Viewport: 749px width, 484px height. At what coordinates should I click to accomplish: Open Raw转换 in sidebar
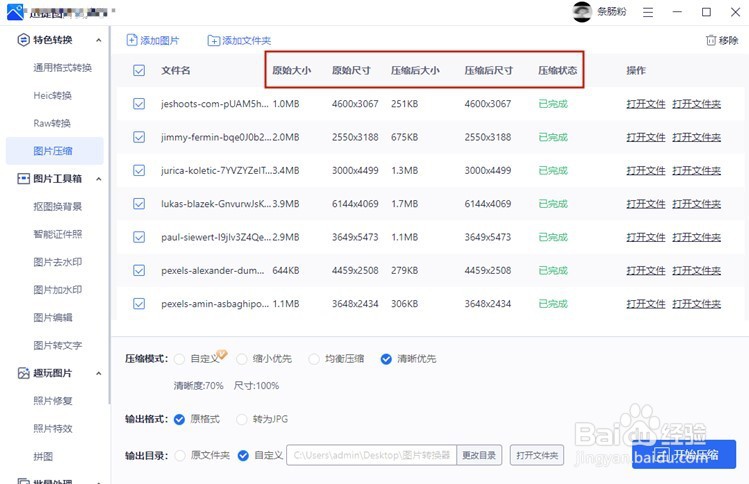(x=52, y=123)
